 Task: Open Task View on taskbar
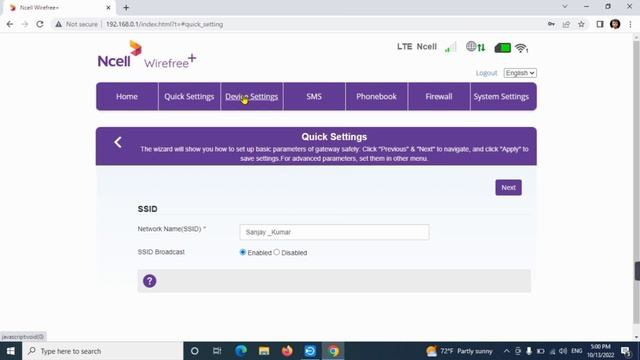click(x=217, y=351)
